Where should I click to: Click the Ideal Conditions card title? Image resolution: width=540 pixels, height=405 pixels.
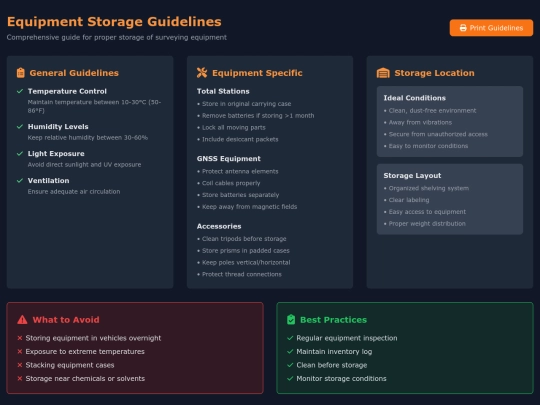(x=415, y=98)
